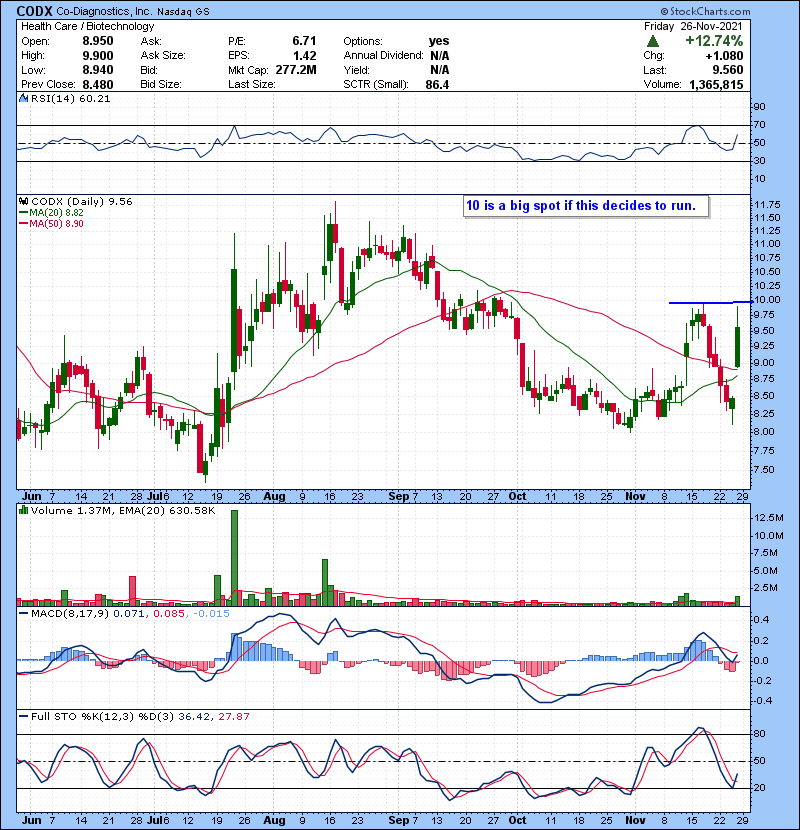Screen dimensions: 800x830
Task: Select the Open value 8.950
Action: click(x=98, y=41)
